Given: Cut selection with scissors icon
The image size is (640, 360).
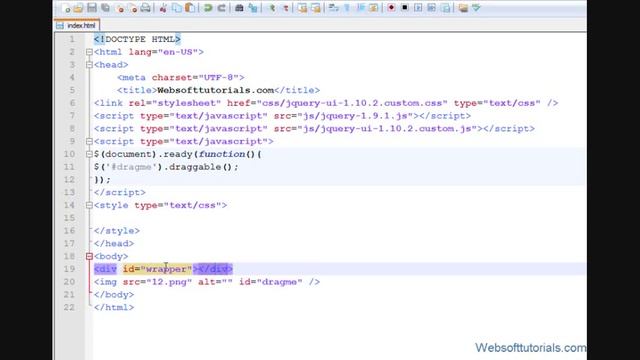Looking at the screenshot, I should [163, 8].
